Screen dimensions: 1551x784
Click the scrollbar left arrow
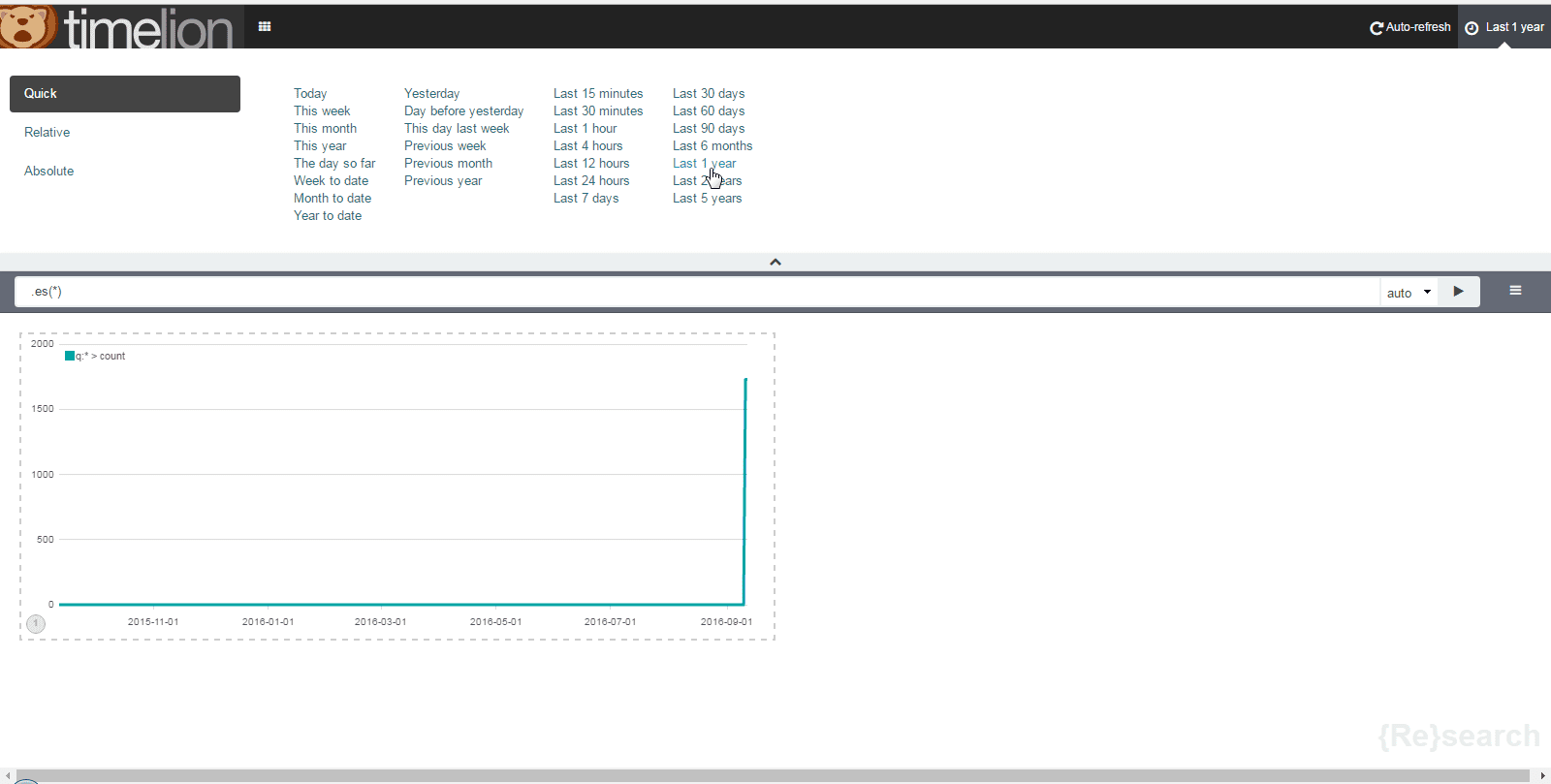(x=8, y=775)
